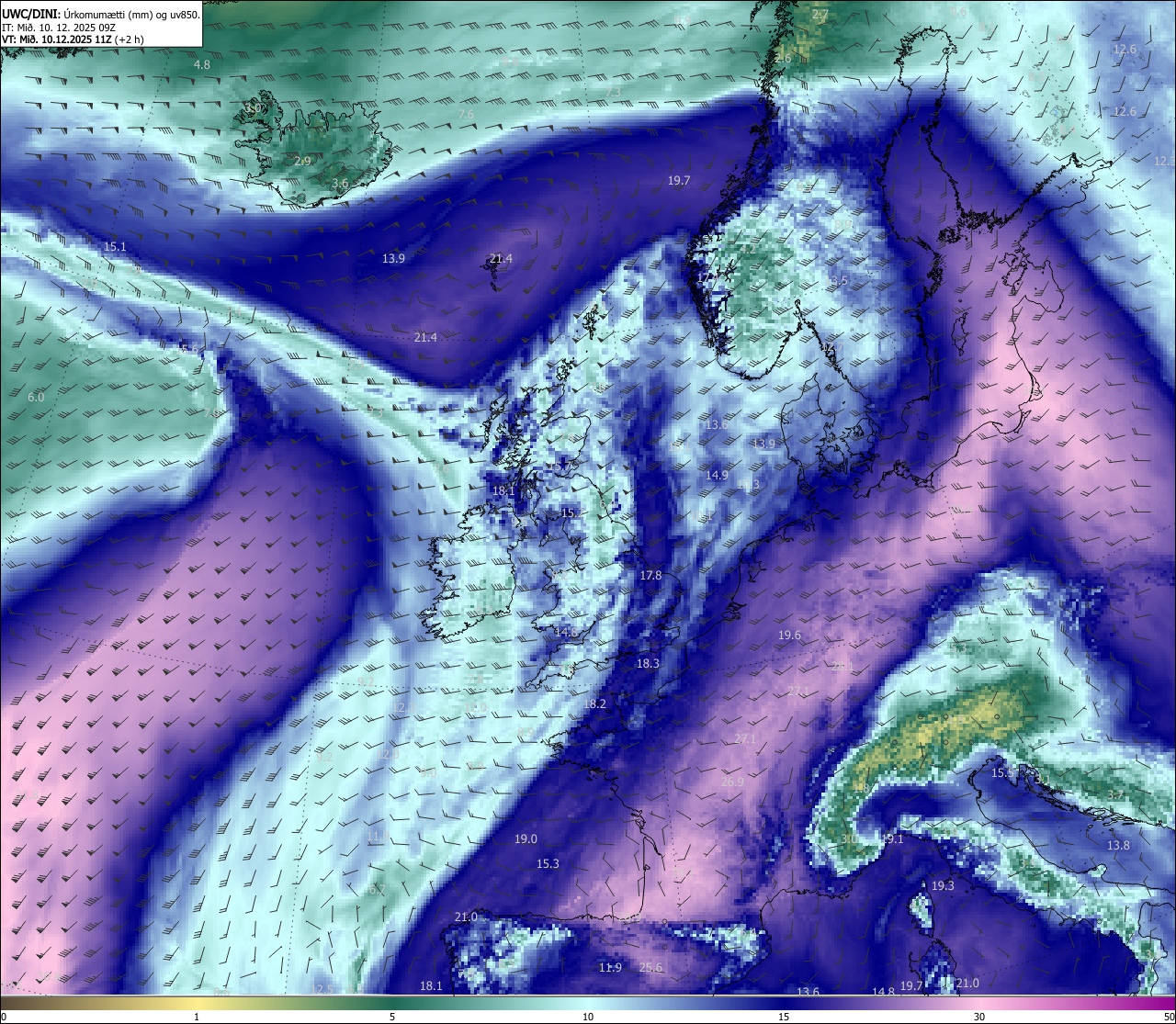Viewport: 1176px width, 1024px height.
Task: Click the 15.1 value label
Action: pos(115,247)
